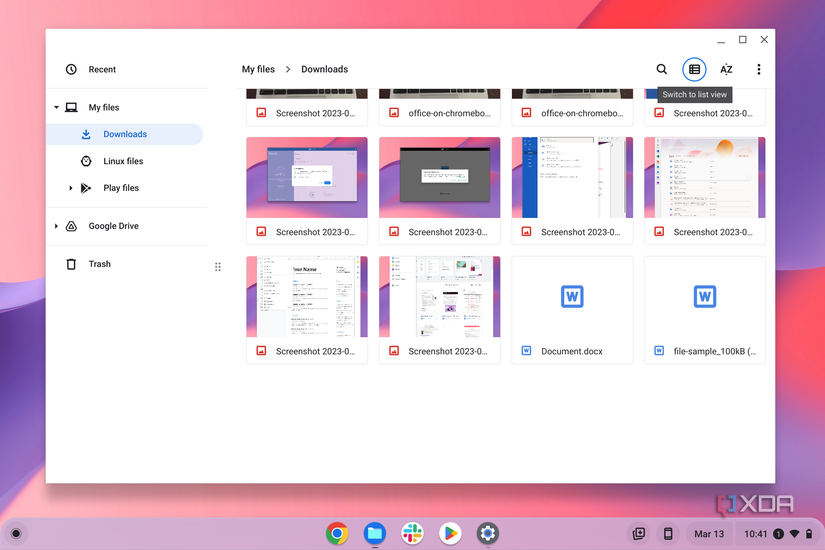
Task: Select thumbnail with purple Word dialog
Action: click(307, 177)
